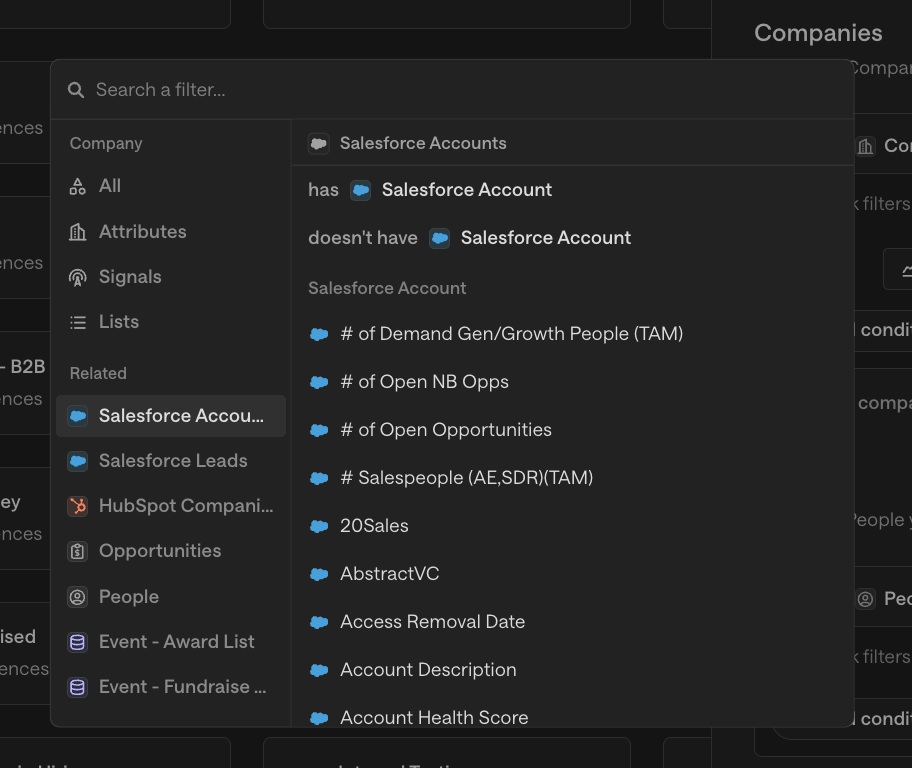Select Access Removal Date field
The width and height of the screenshot is (912, 768).
point(572,622)
